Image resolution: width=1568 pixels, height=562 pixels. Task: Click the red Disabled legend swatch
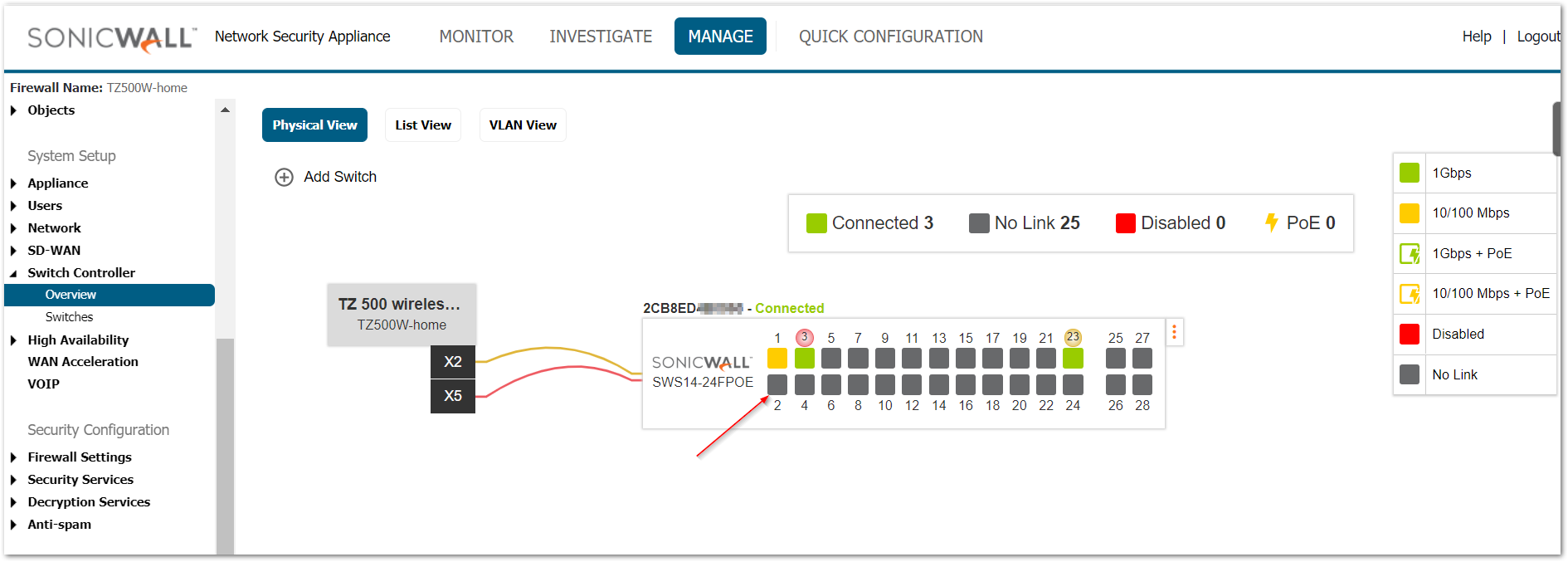[1409, 334]
